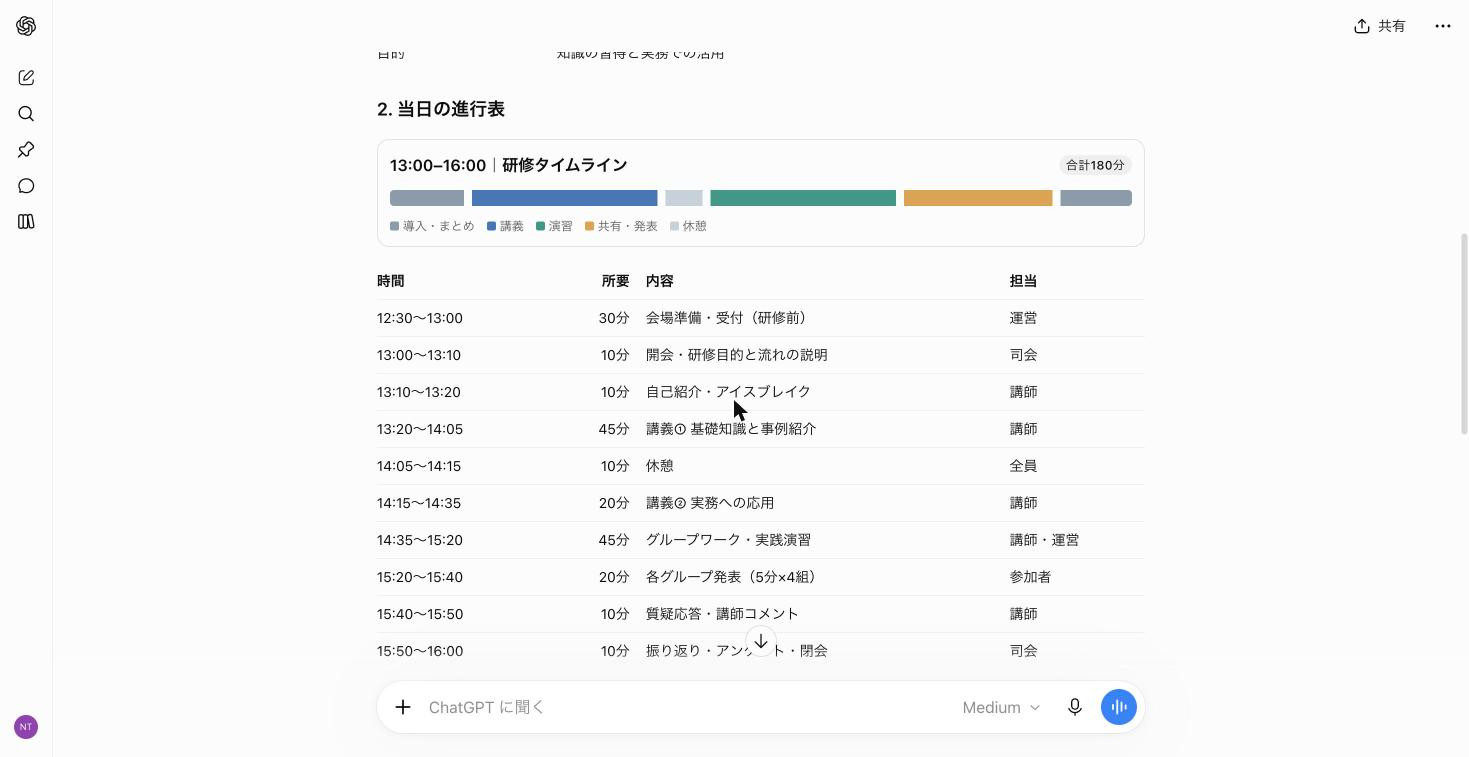Screen dimensions: 1469x757
Task: Click the gray 導入・まとめ legend swatch
Action: click(x=395, y=226)
